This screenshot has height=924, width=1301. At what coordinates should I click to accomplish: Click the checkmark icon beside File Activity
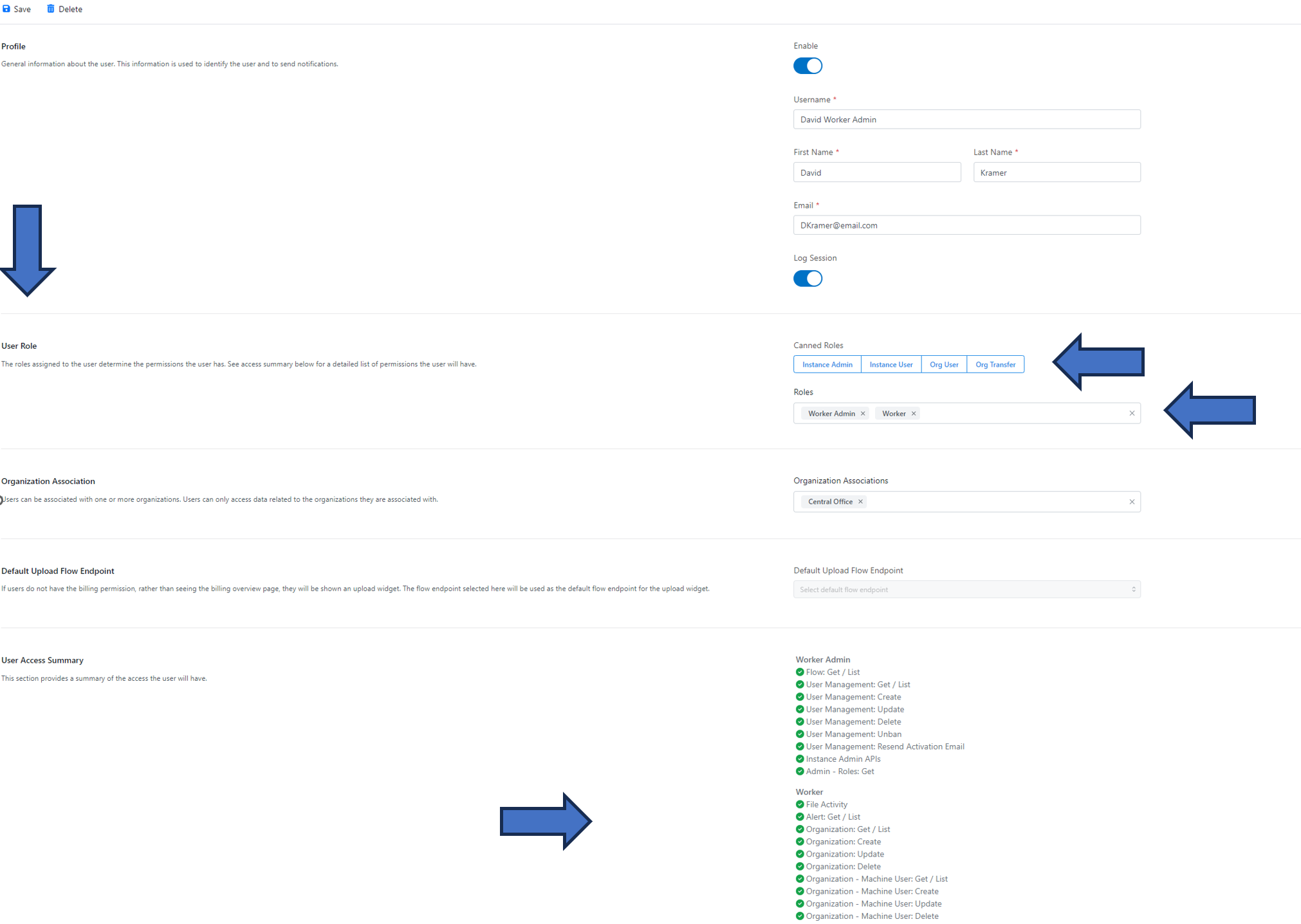point(800,804)
